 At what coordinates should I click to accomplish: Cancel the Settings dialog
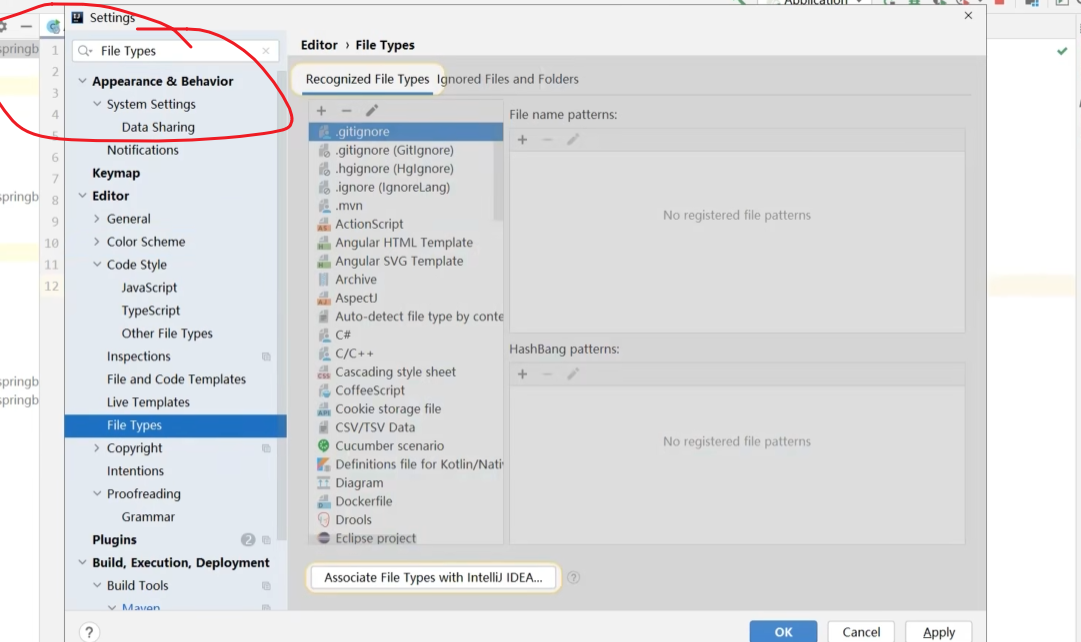pyautogui.click(x=861, y=632)
